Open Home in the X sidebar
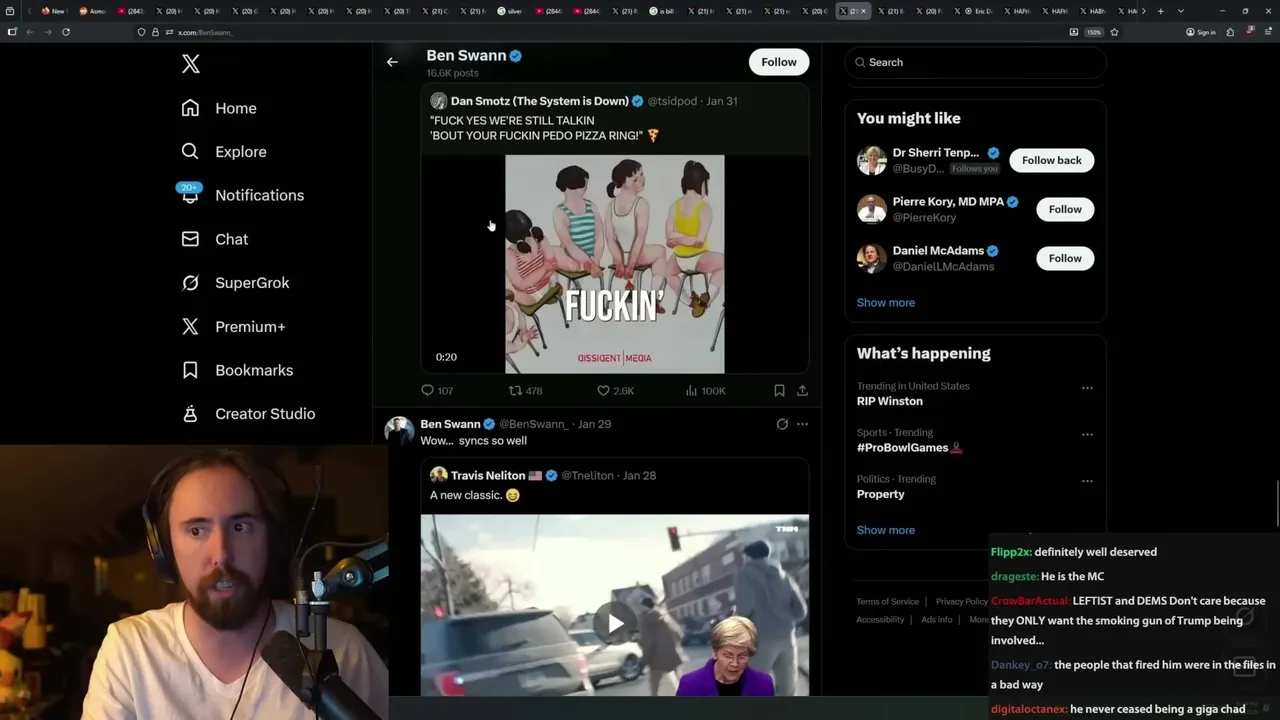Screen dimensions: 1280x720 (219, 108)
